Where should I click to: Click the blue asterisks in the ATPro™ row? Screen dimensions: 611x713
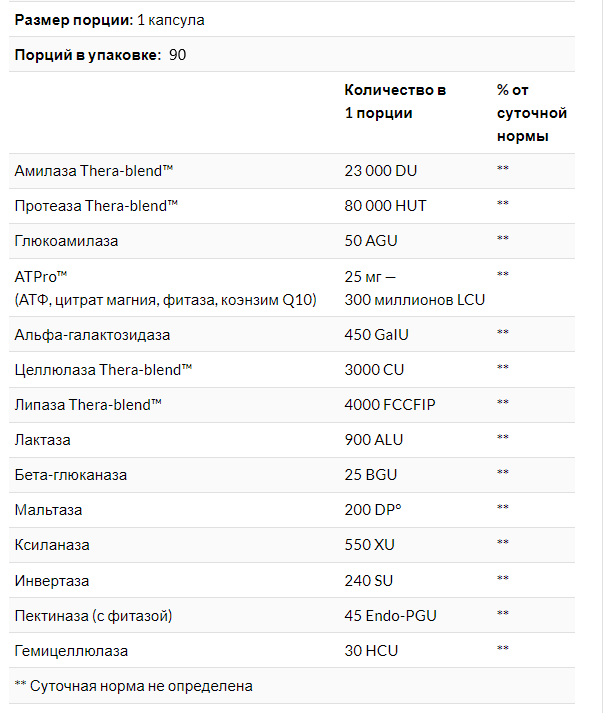(503, 275)
